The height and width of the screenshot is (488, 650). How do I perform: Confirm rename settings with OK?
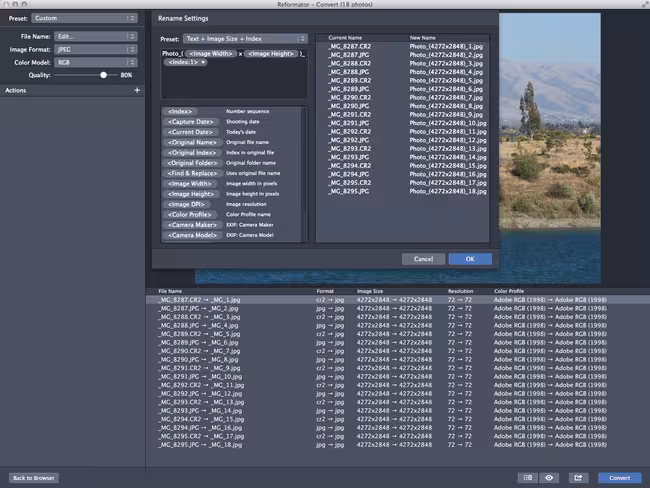tap(470, 259)
